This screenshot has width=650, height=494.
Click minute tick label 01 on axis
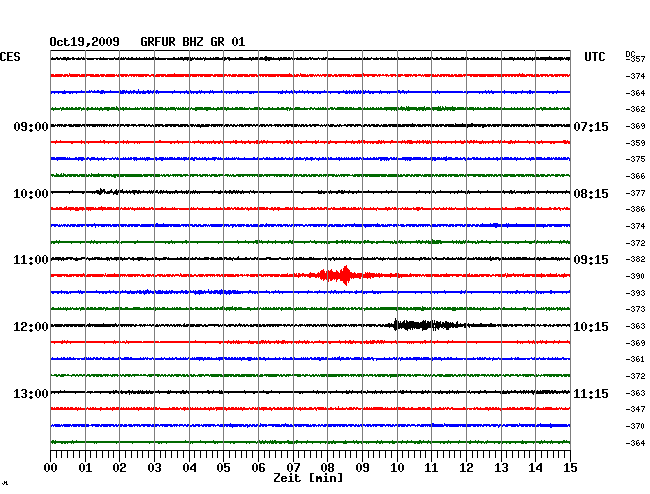coord(85,468)
